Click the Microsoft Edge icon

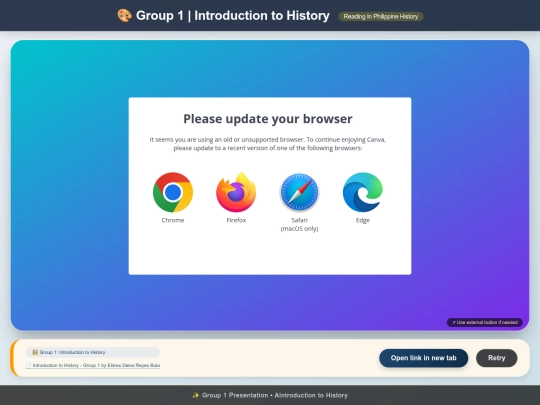[x=363, y=192]
